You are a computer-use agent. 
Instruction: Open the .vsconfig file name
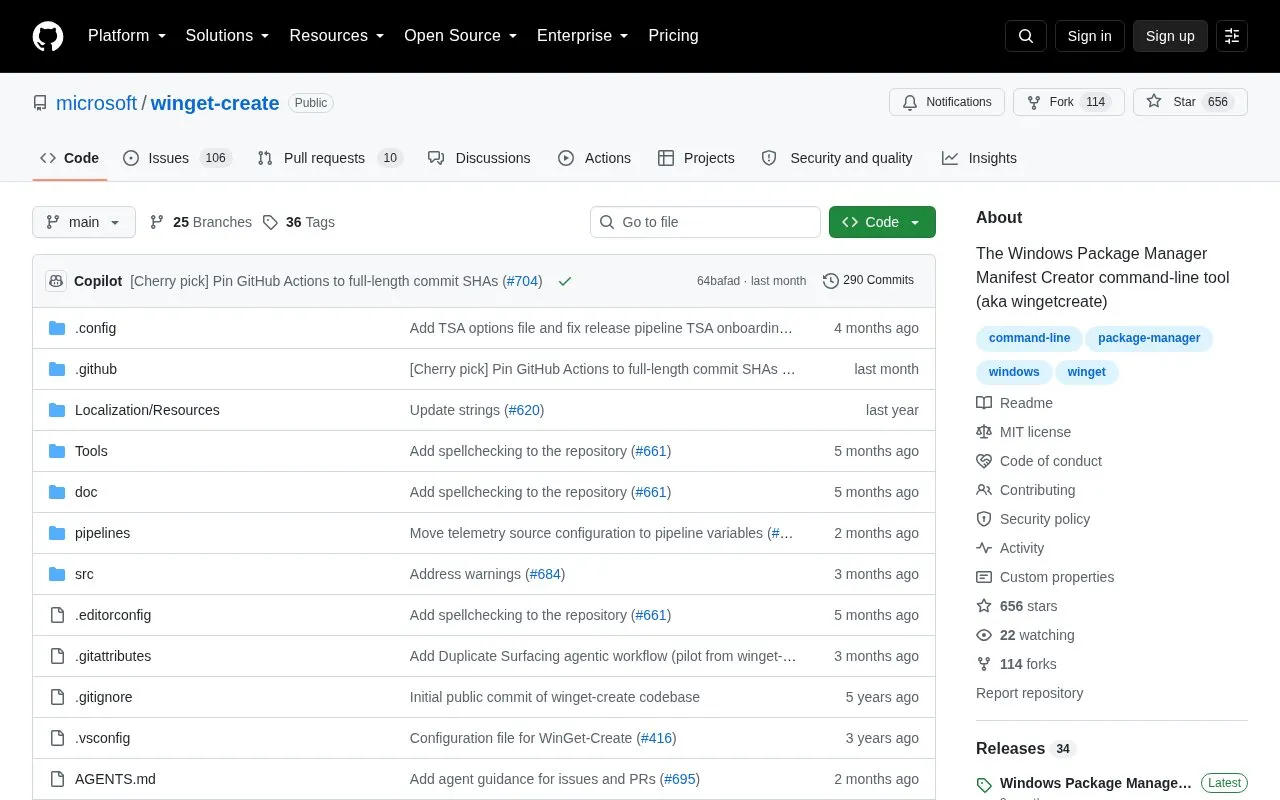pos(102,738)
